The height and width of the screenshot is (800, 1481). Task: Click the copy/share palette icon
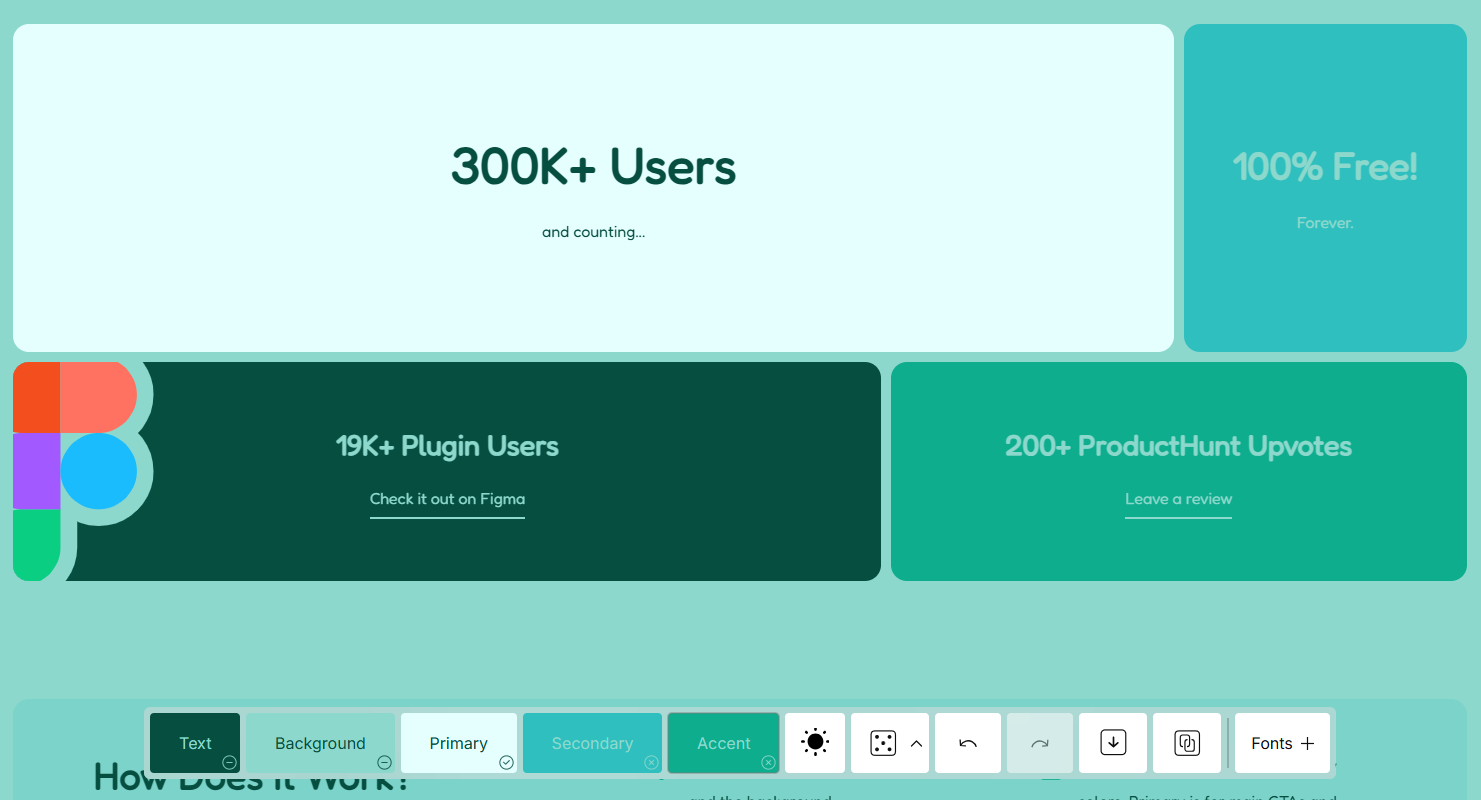click(x=1187, y=743)
